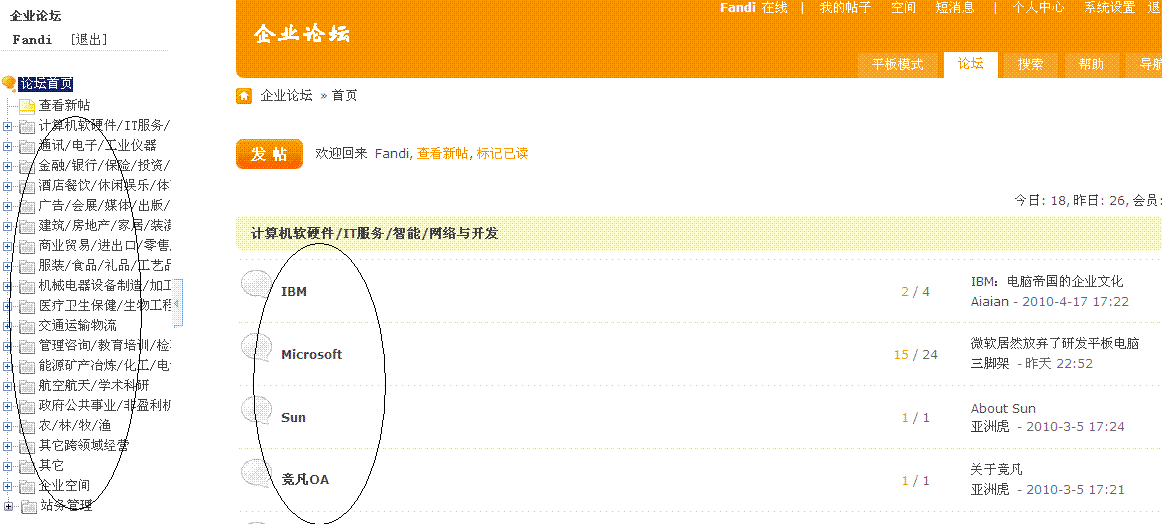Switch to the 平板模式 tab

pyautogui.click(x=897, y=64)
